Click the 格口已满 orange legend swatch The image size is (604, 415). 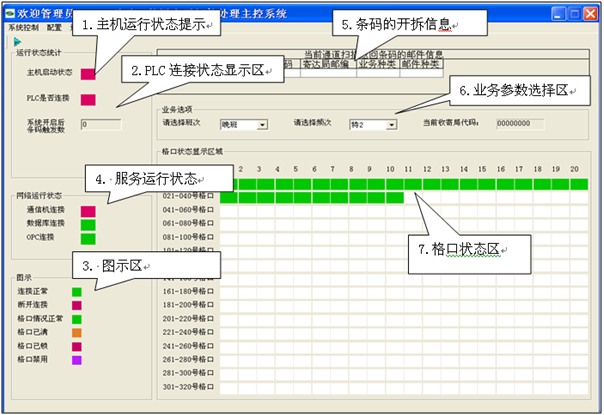[x=77, y=333]
